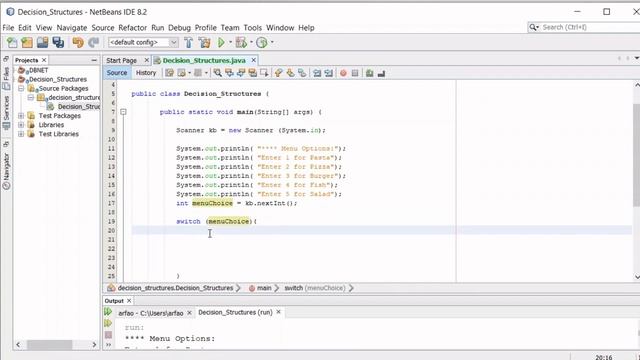Select the DBNET project node
Viewport: 640px width, 360px height.
pyautogui.click(x=38, y=70)
